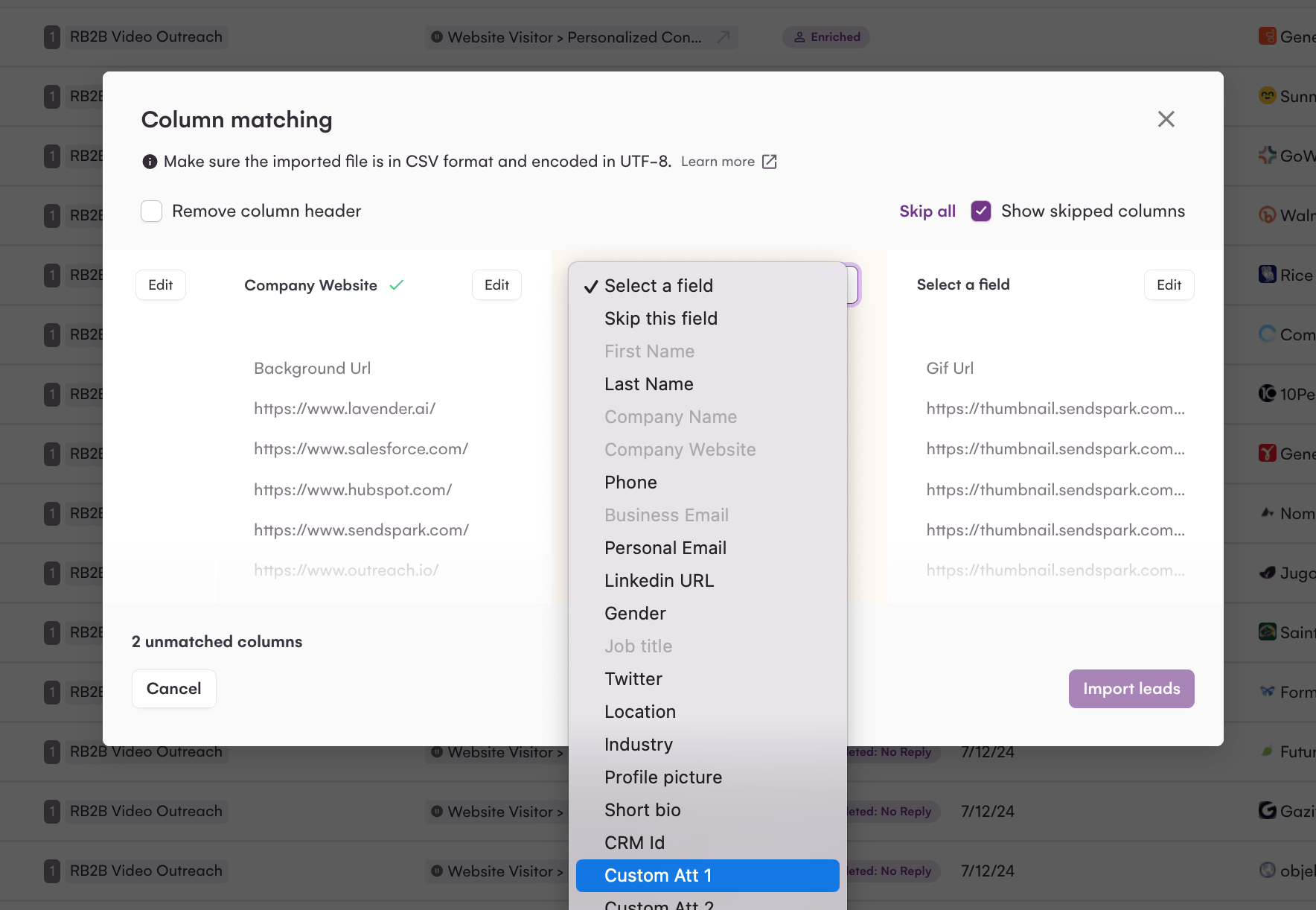This screenshot has height=910, width=1316.
Task: Click the Futur company logo icon
Action: pyautogui.click(x=1267, y=751)
